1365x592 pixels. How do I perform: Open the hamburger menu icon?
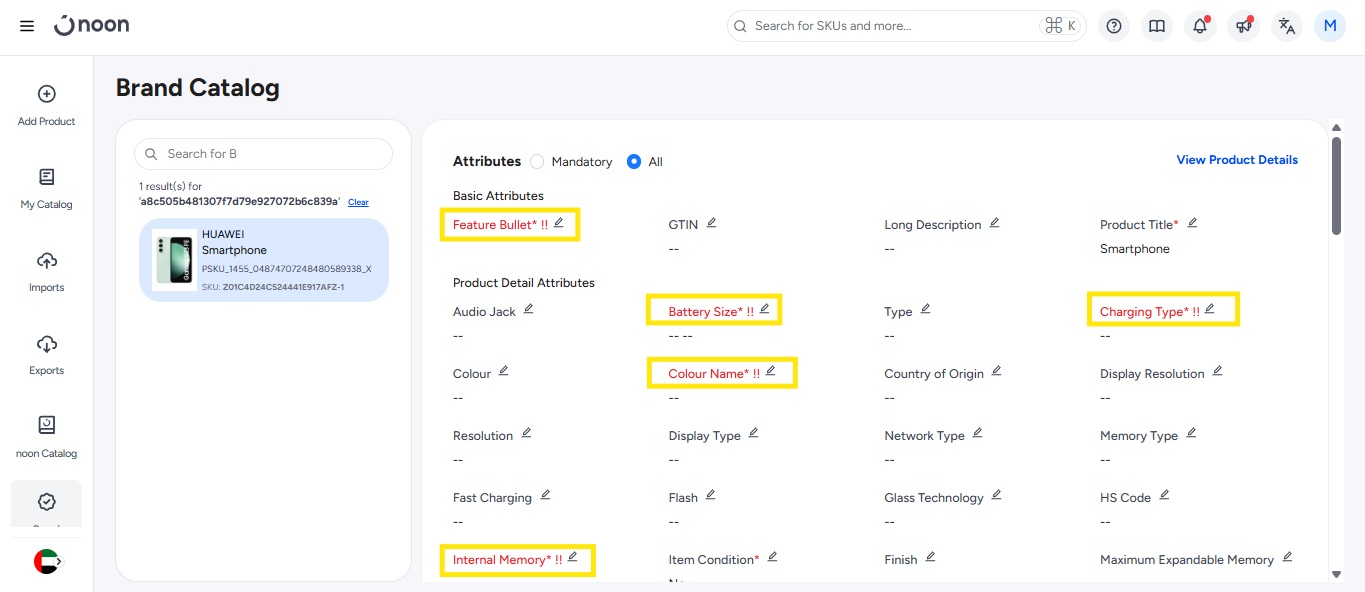click(27, 26)
